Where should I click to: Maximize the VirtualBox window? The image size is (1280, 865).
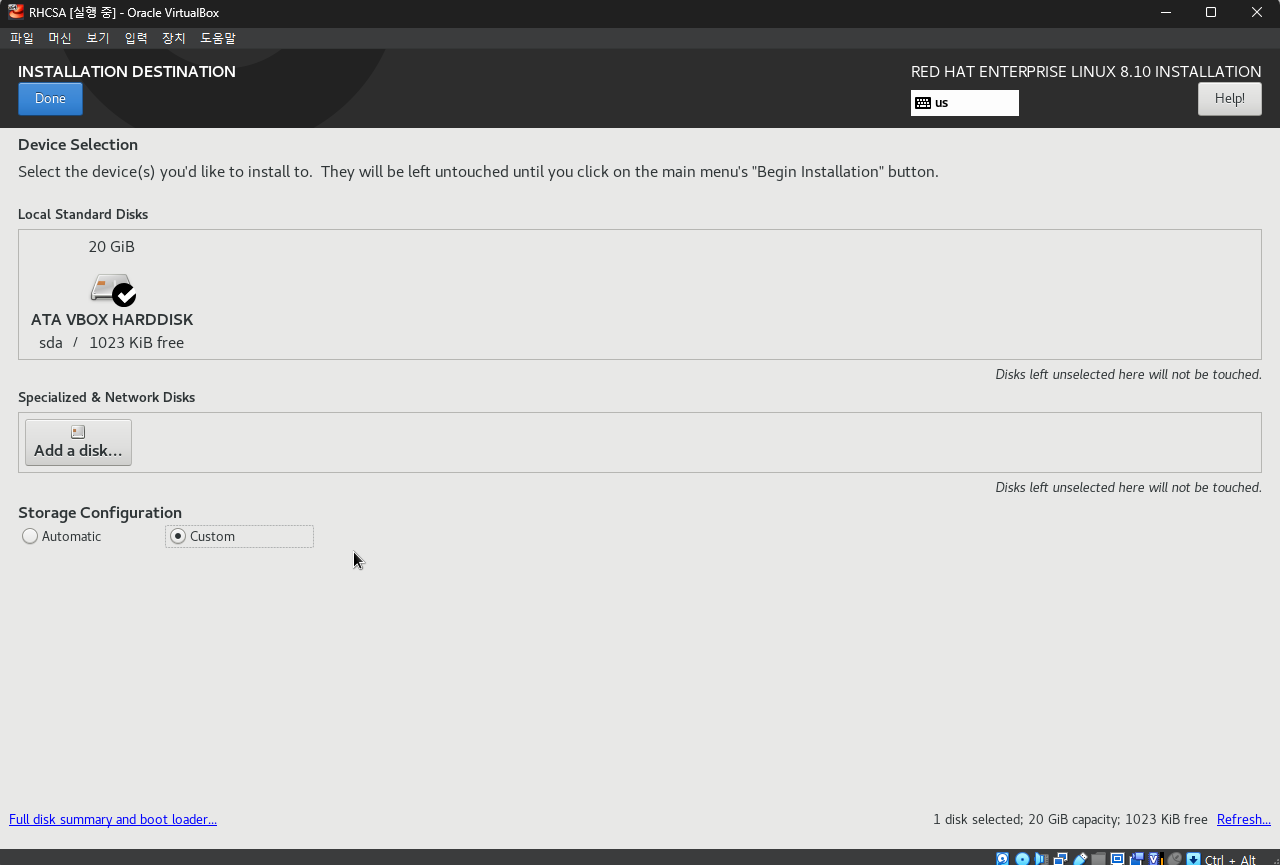pos(1211,12)
